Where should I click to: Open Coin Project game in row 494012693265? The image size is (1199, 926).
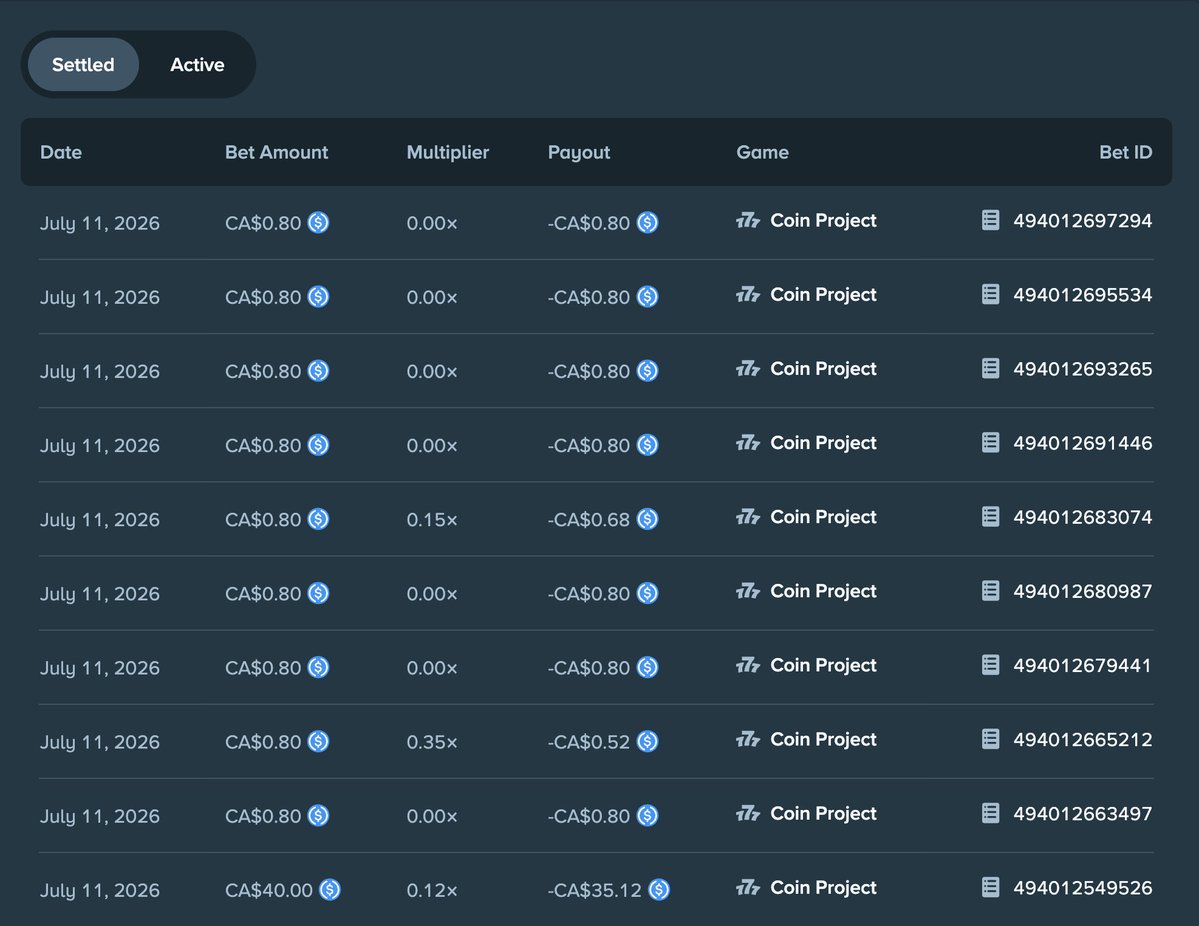[823, 369]
